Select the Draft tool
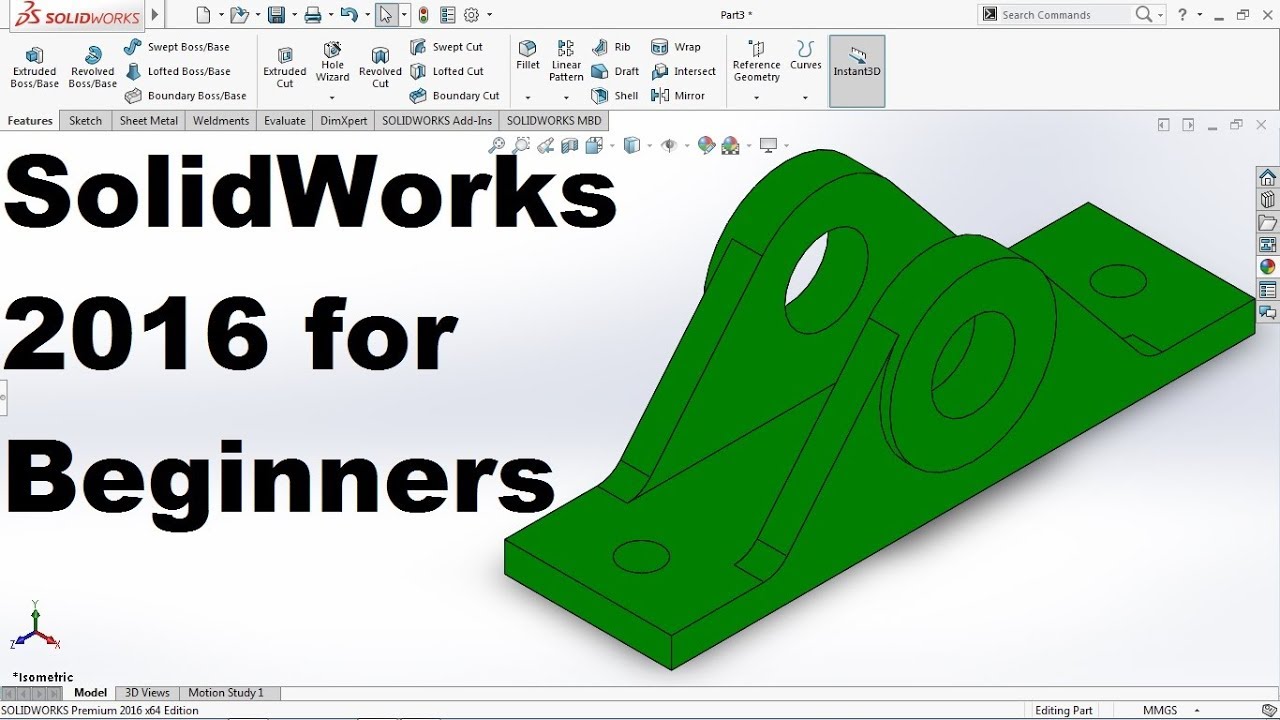The width and height of the screenshot is (1280, 720). [x=615, y=72]
